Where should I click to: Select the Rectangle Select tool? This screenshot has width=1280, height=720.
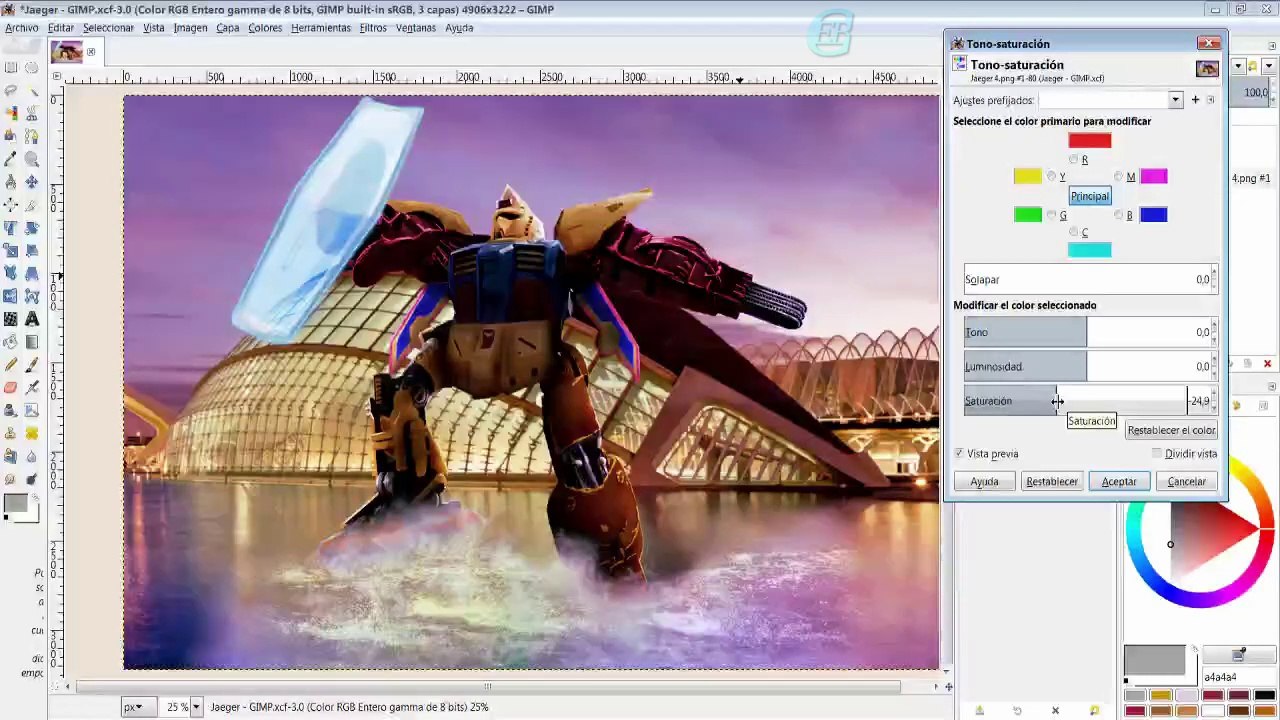(x=11, y=68)
